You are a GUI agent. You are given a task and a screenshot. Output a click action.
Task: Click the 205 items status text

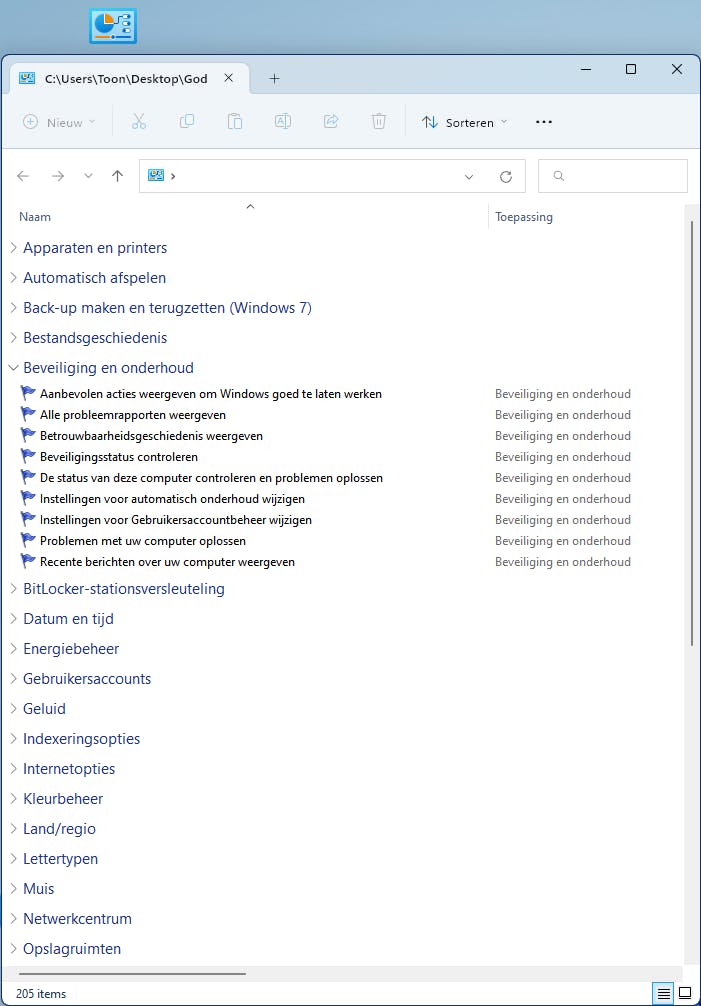(x=41, y=993)
